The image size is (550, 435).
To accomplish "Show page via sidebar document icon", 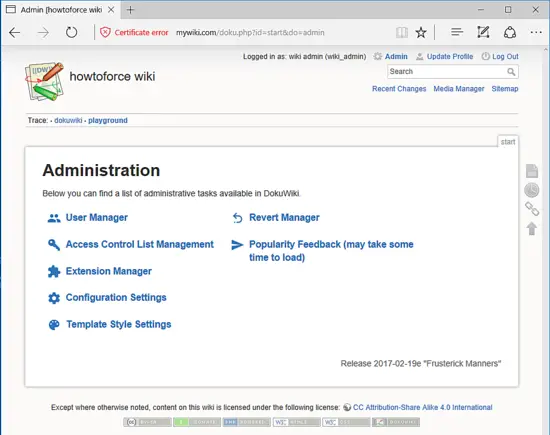I will click(x=532, y=170).
